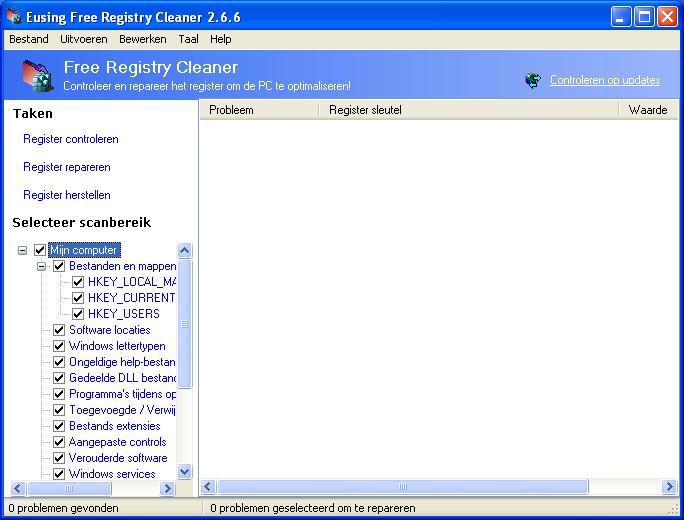Open the Taal menu
Image resolution: width=684 pixels, height=520 pixels.
[x=188, y=39]
